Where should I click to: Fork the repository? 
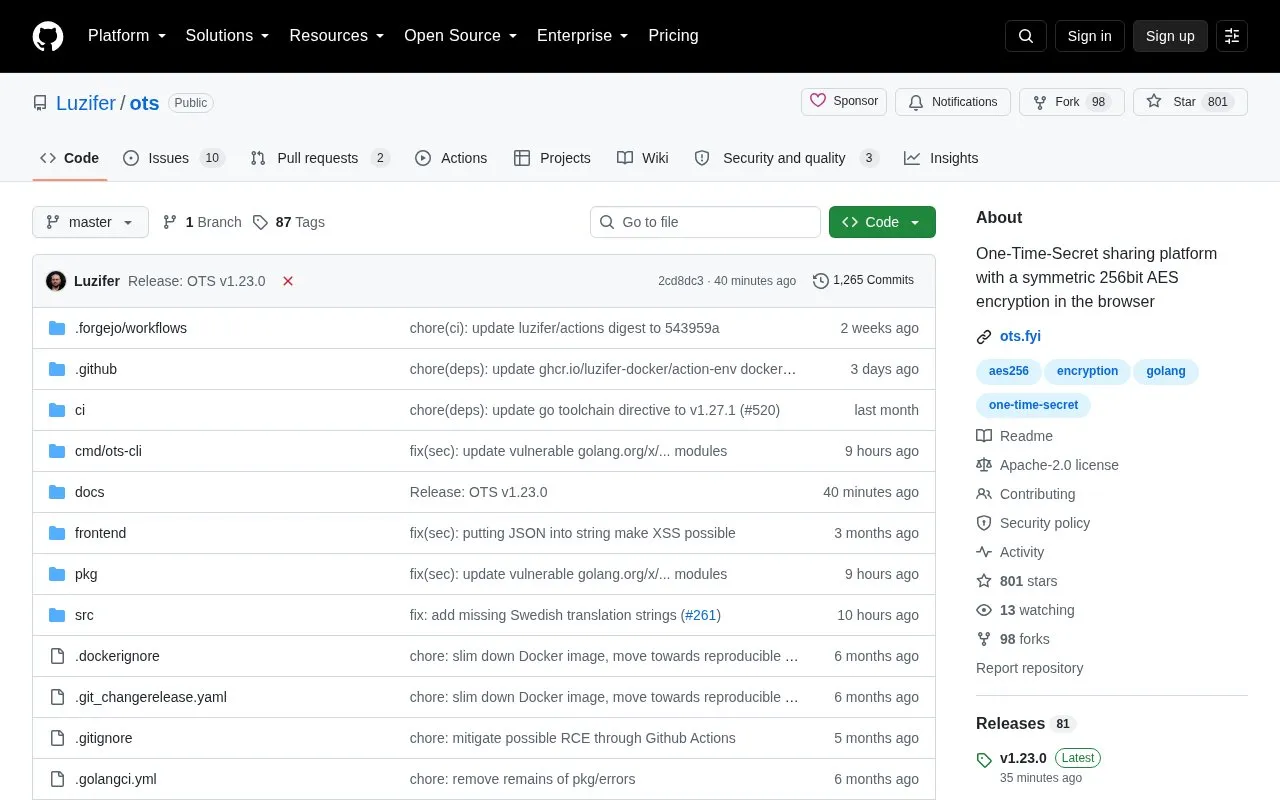(x=1072, y=102)
